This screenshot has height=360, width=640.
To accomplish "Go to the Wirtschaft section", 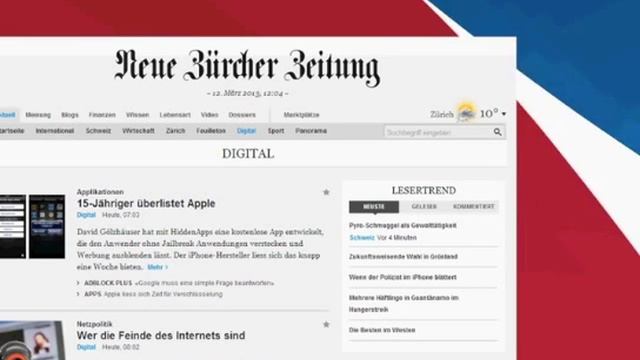I will (138, 131).
